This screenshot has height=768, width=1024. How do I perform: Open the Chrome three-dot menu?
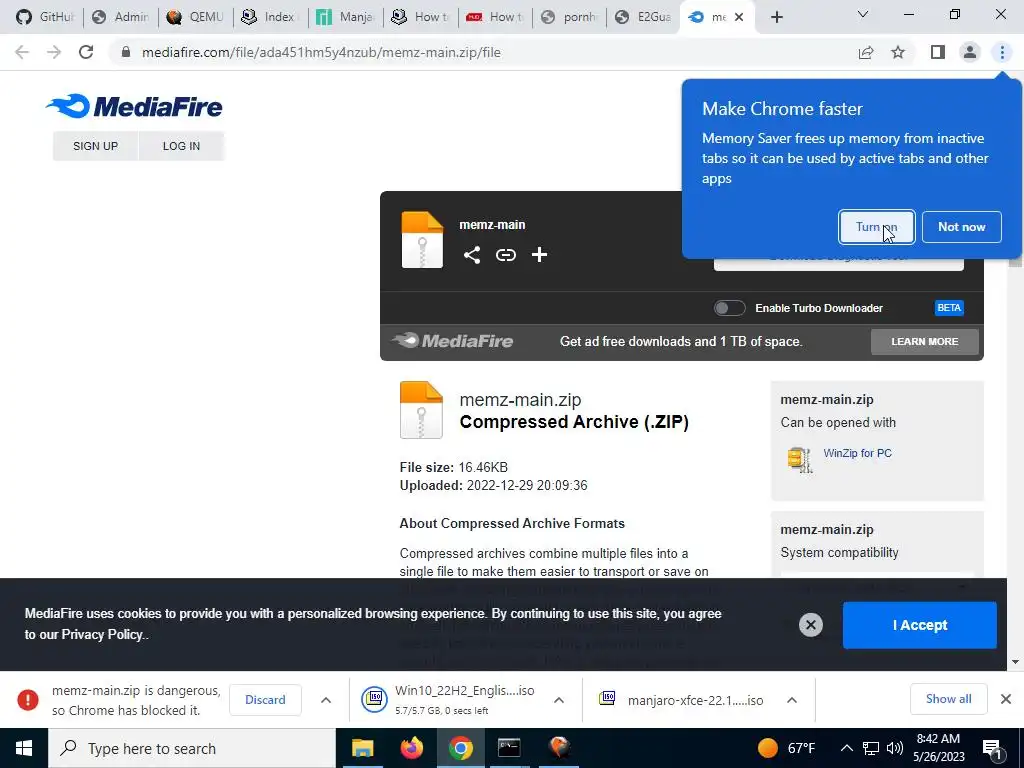(1002, 52)
